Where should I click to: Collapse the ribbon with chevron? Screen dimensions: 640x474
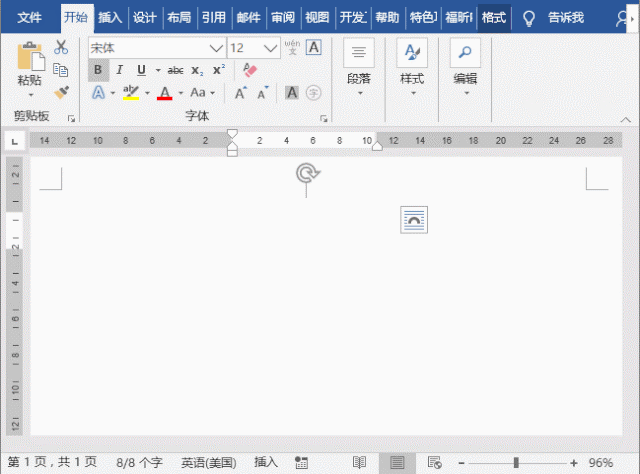coord(625,119)
